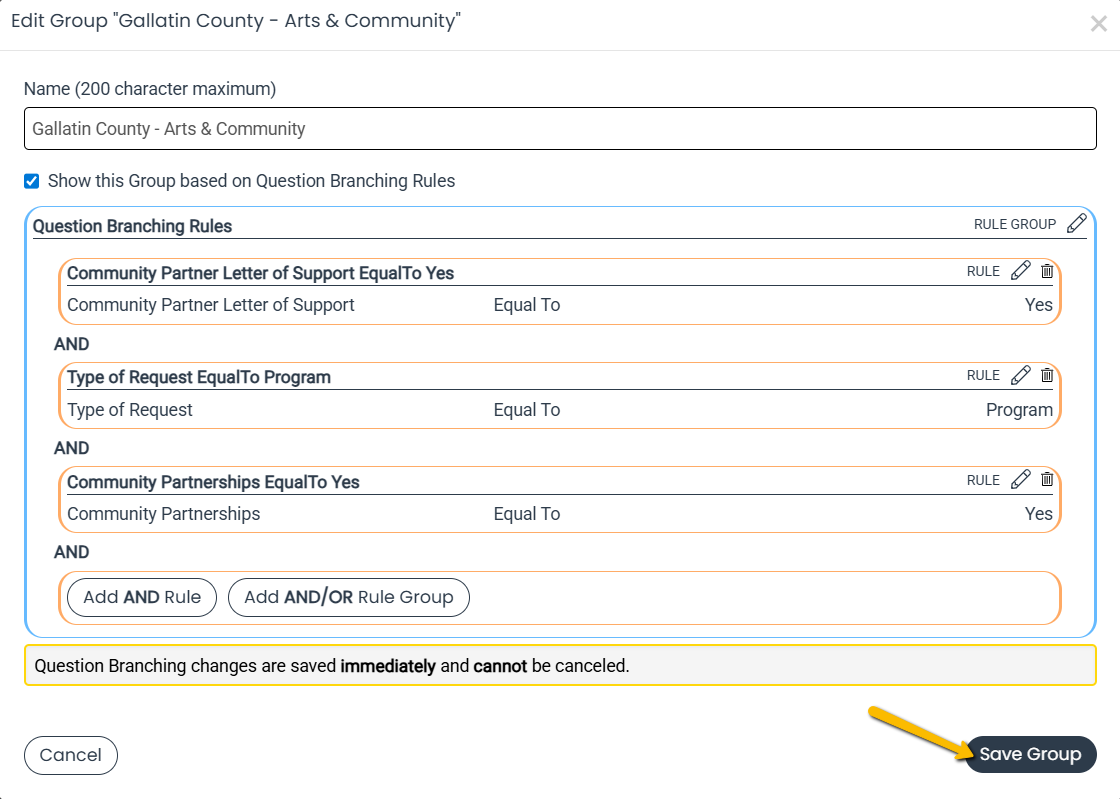
Task: Click 'Equal To' in the Type of Request rule
Action: pos(527,410)
